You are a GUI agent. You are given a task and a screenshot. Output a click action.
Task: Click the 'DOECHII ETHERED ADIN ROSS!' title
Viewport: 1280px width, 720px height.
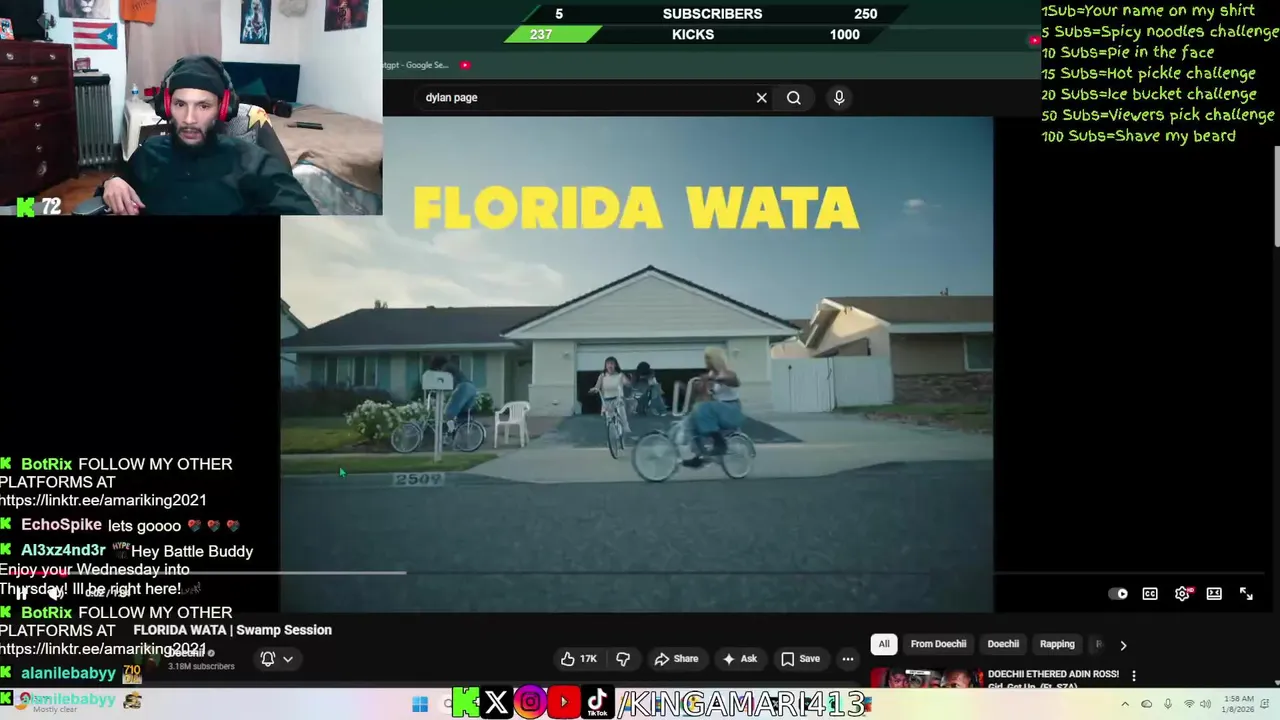click(1053, 674)
